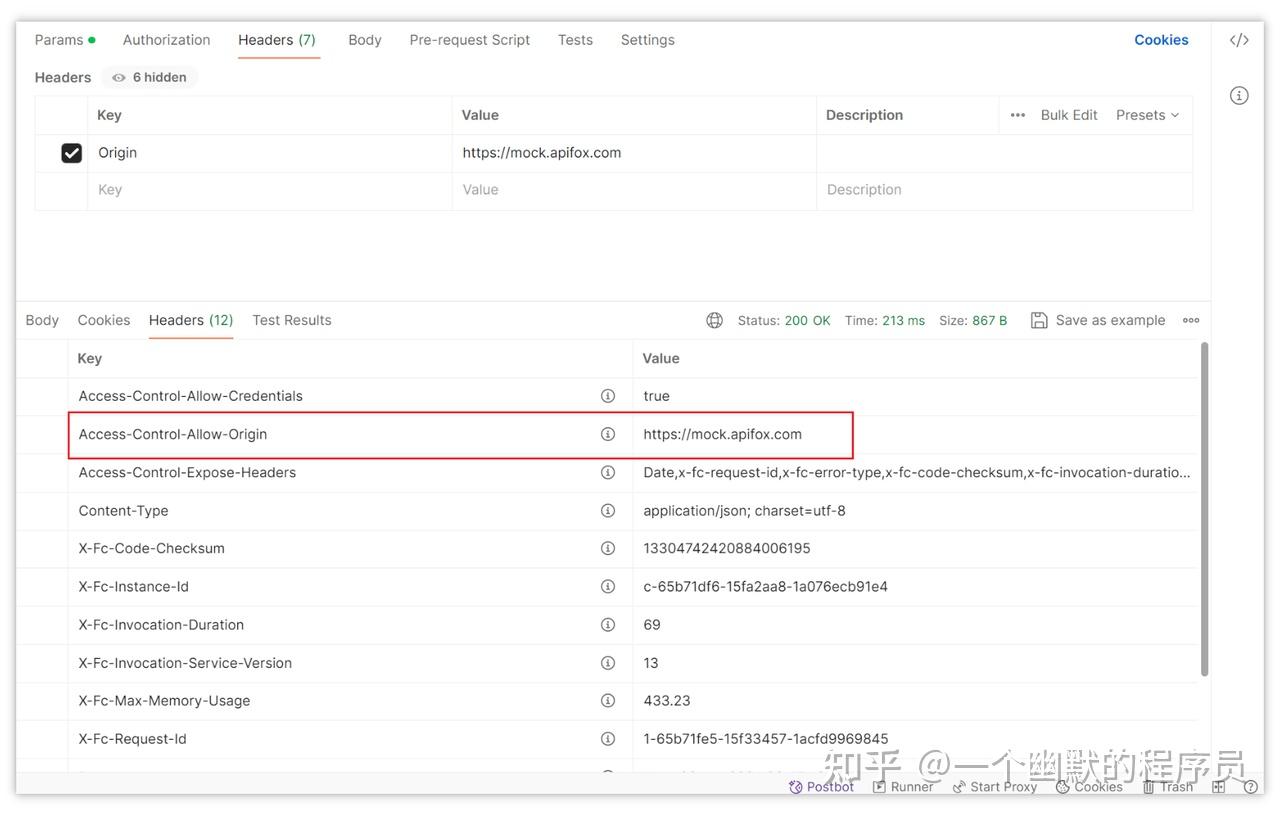Click the Save as example button

pyautogui.click(x=1098, y=320)
